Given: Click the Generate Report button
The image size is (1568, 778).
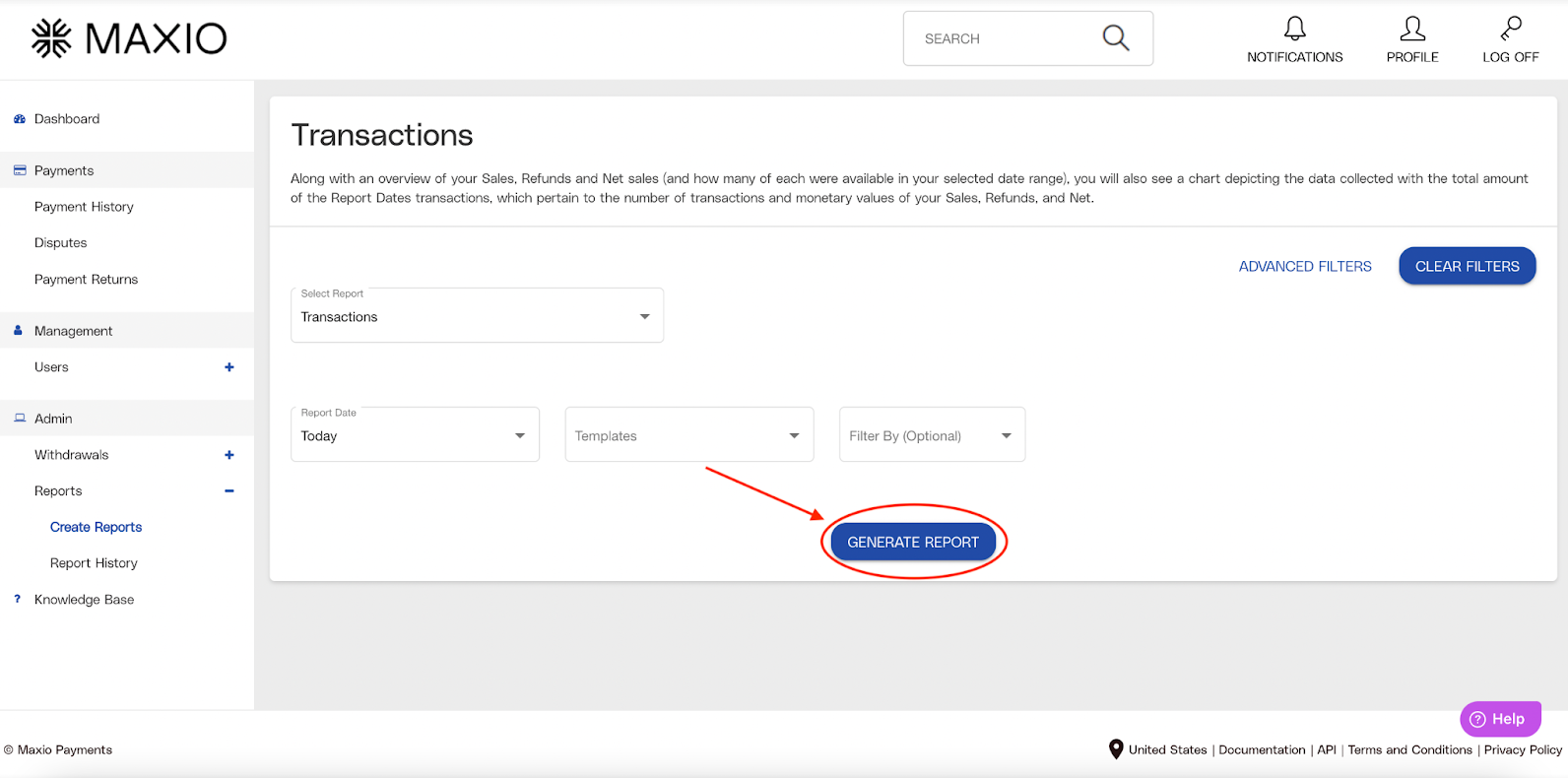Looking at the screenshot, I should [913, 543].
